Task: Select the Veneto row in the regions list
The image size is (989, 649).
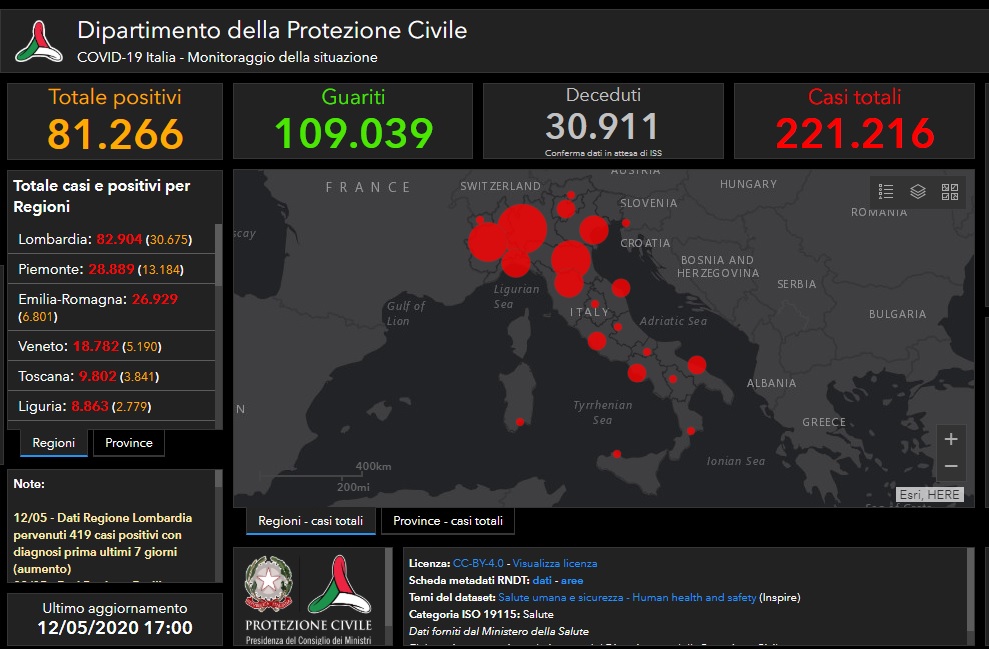Action: 111,346
